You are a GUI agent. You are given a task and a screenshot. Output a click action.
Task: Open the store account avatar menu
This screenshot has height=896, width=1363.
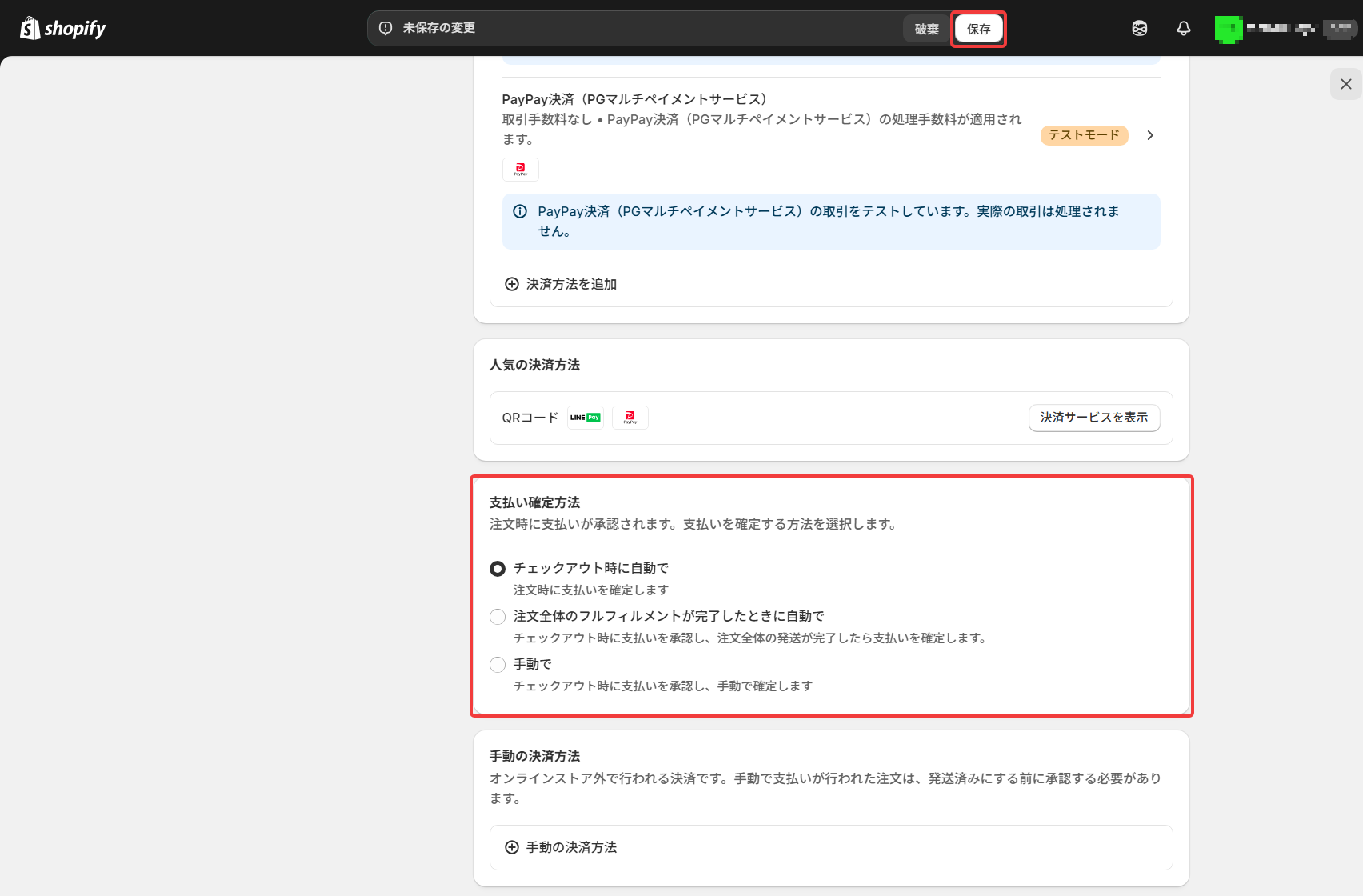(1229, 29)
